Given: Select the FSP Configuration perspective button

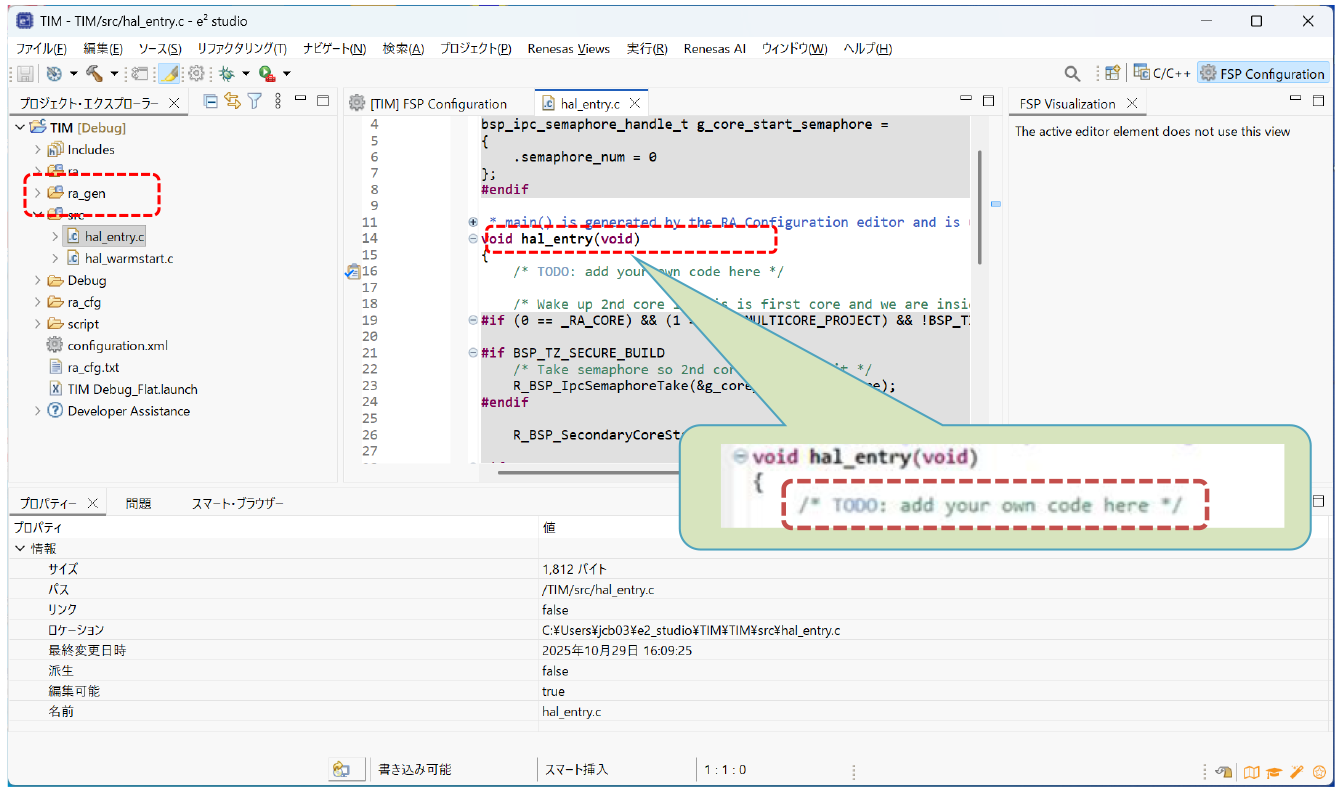Looking at the screenshot, I should point(1263,73).
